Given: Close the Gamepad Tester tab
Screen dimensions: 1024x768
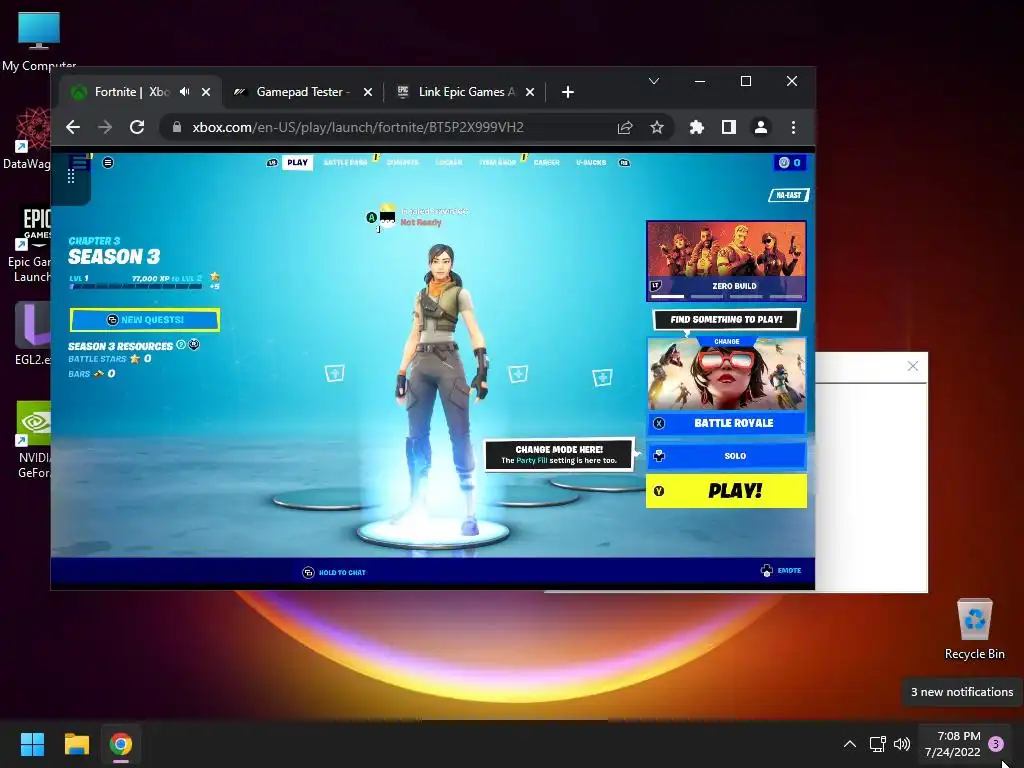Looking at the screenshot, I should click(368, 92).
